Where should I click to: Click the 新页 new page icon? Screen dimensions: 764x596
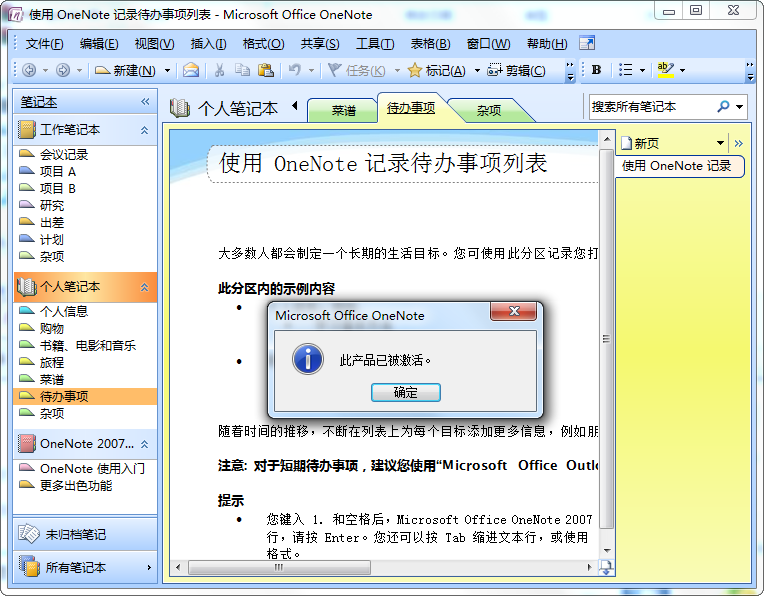point(626,143)
